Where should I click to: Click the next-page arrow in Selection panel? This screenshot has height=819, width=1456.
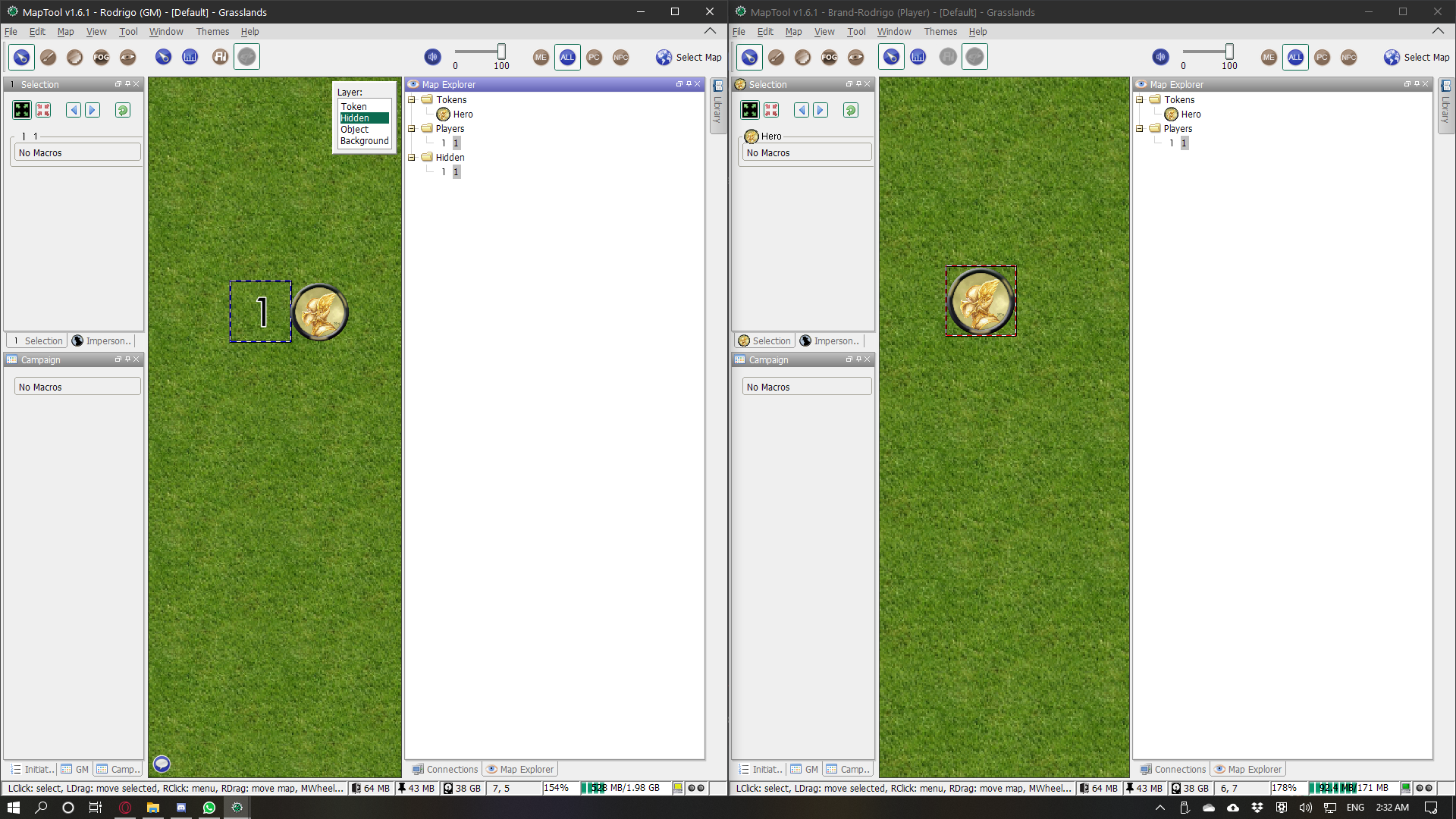click(x=93, y=110)
